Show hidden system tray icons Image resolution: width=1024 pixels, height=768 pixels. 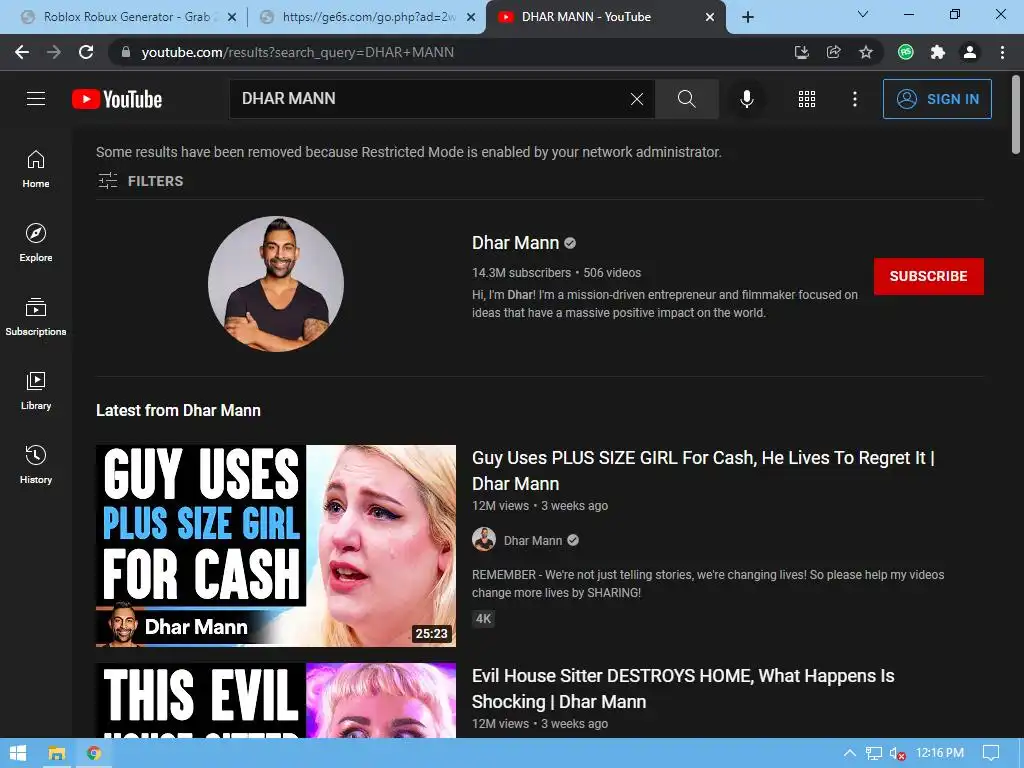850,753
